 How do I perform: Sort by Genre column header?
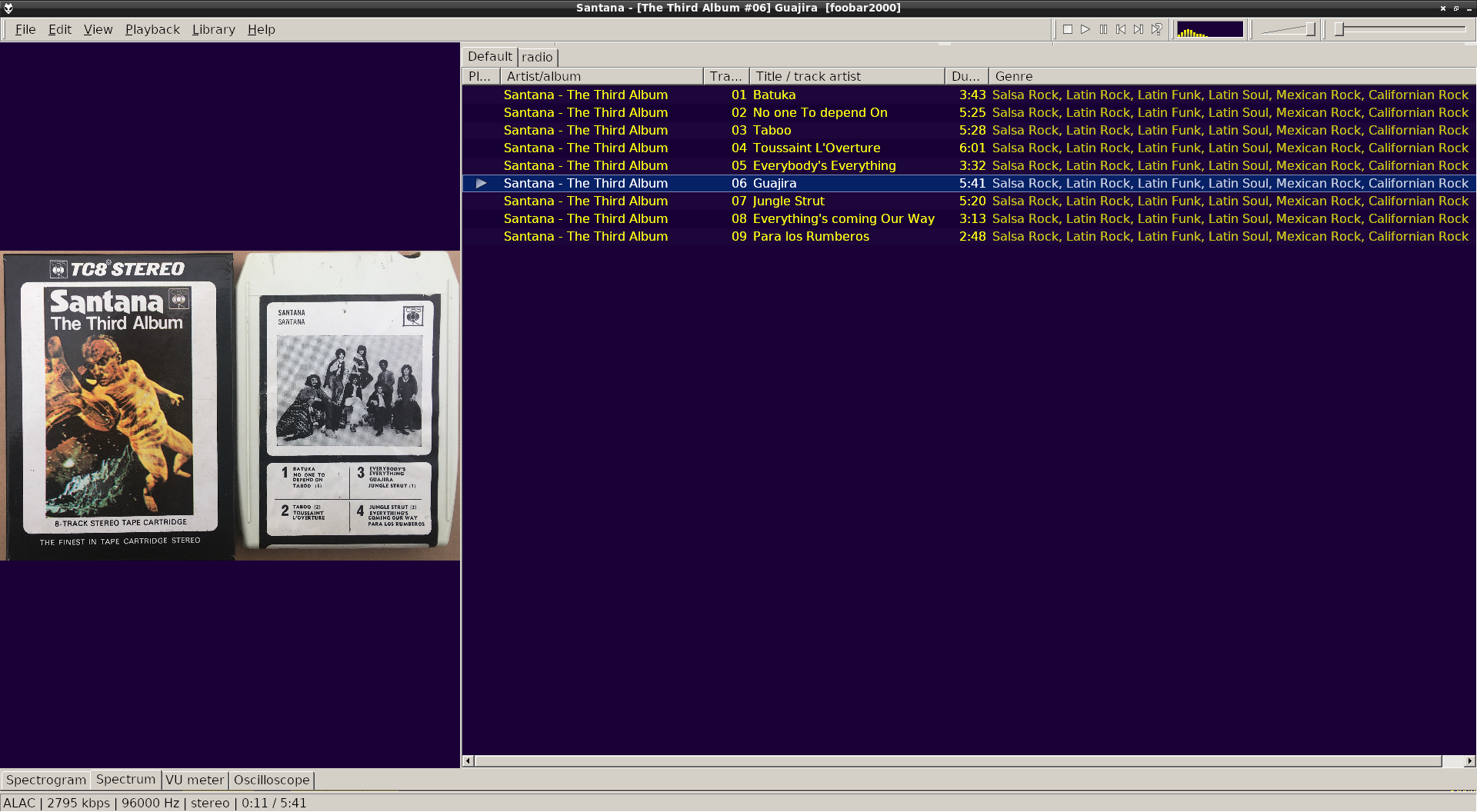[1232, 76]
